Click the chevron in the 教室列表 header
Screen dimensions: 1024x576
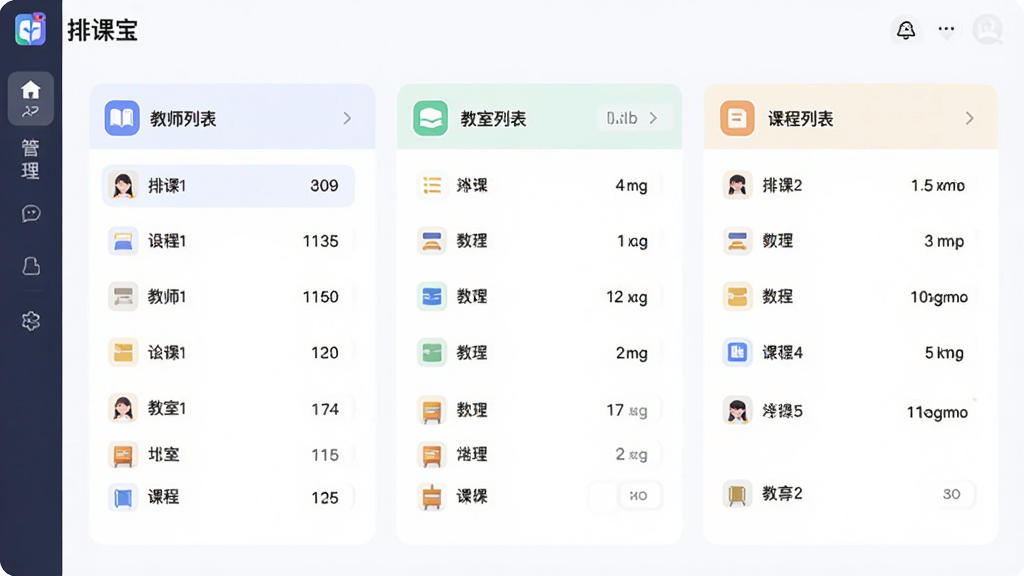653,118
